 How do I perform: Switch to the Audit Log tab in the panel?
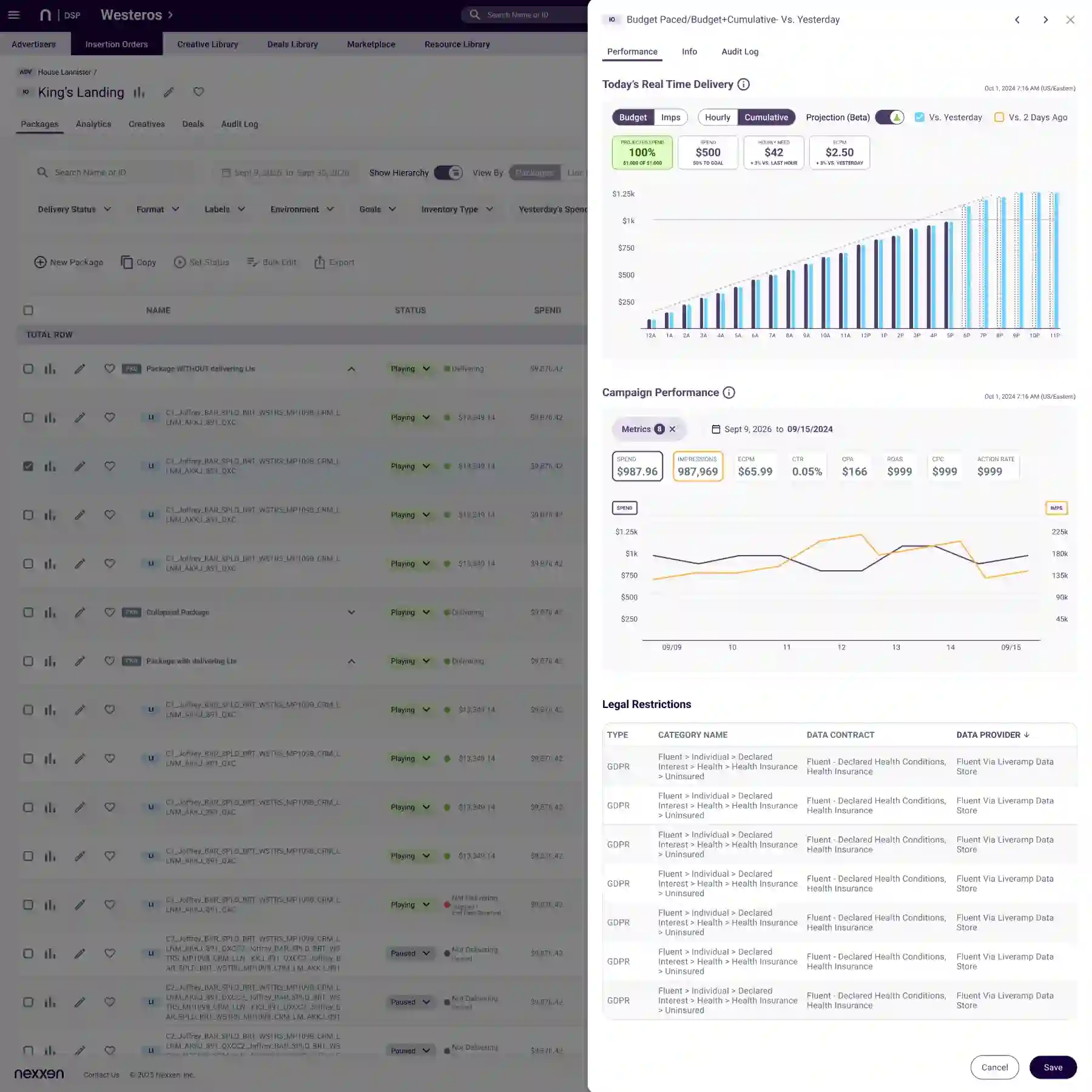point(740,52)
